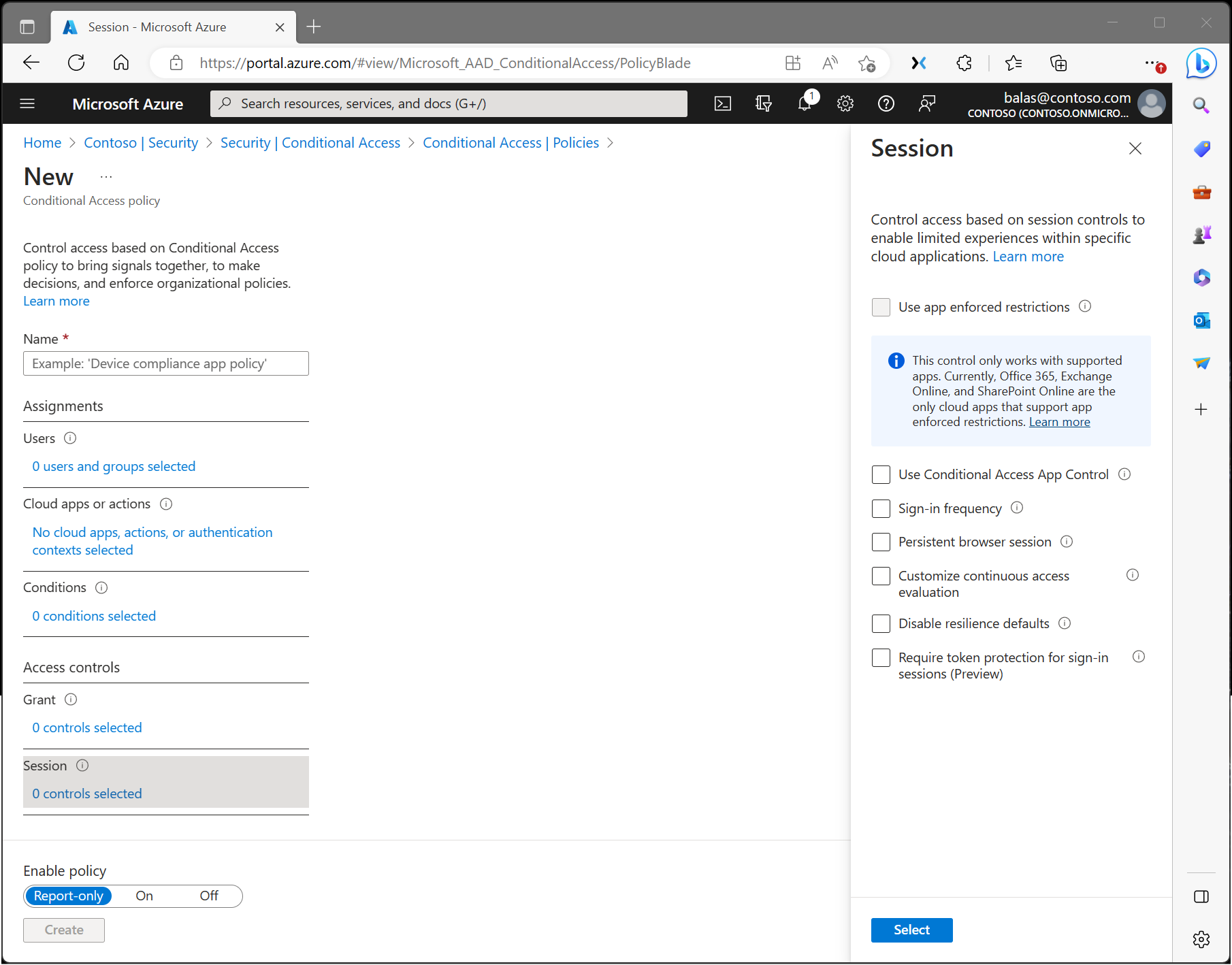Viewport: 1232px width, 965px height.
Task: Send feedback via the feedback icon
Action: click(x=926, y=103)
